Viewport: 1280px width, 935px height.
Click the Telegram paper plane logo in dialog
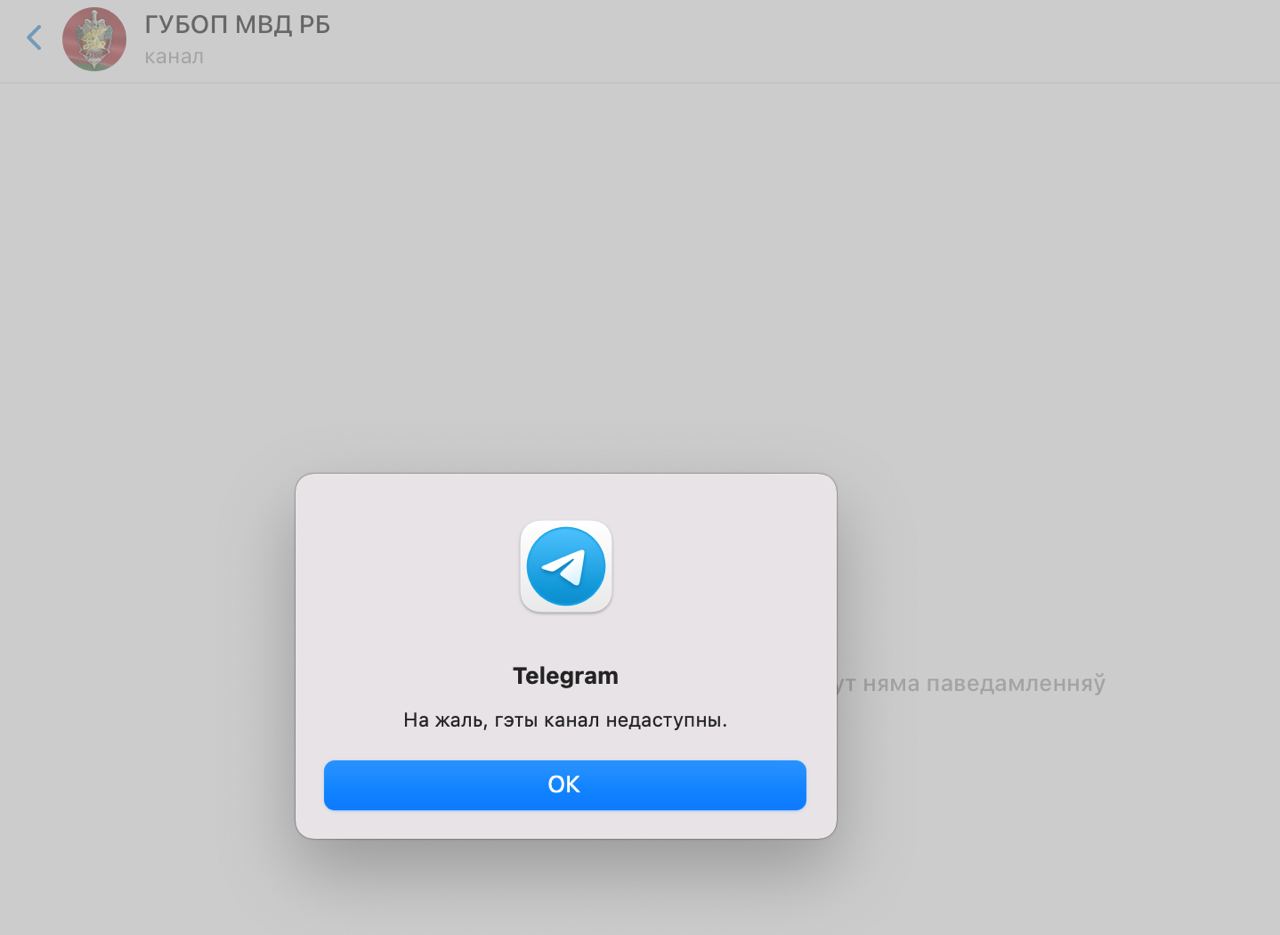566,566
